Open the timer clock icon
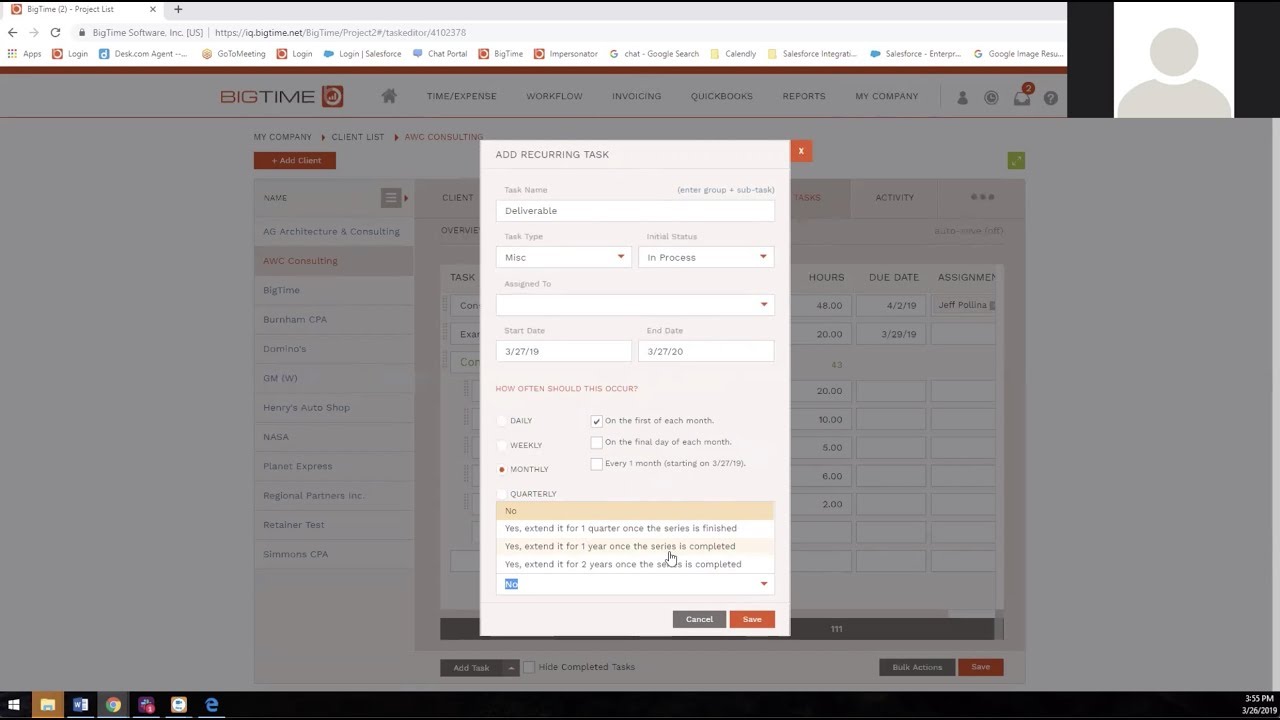Viewport: 1280px width, 720px height. [x=991, y=98]
